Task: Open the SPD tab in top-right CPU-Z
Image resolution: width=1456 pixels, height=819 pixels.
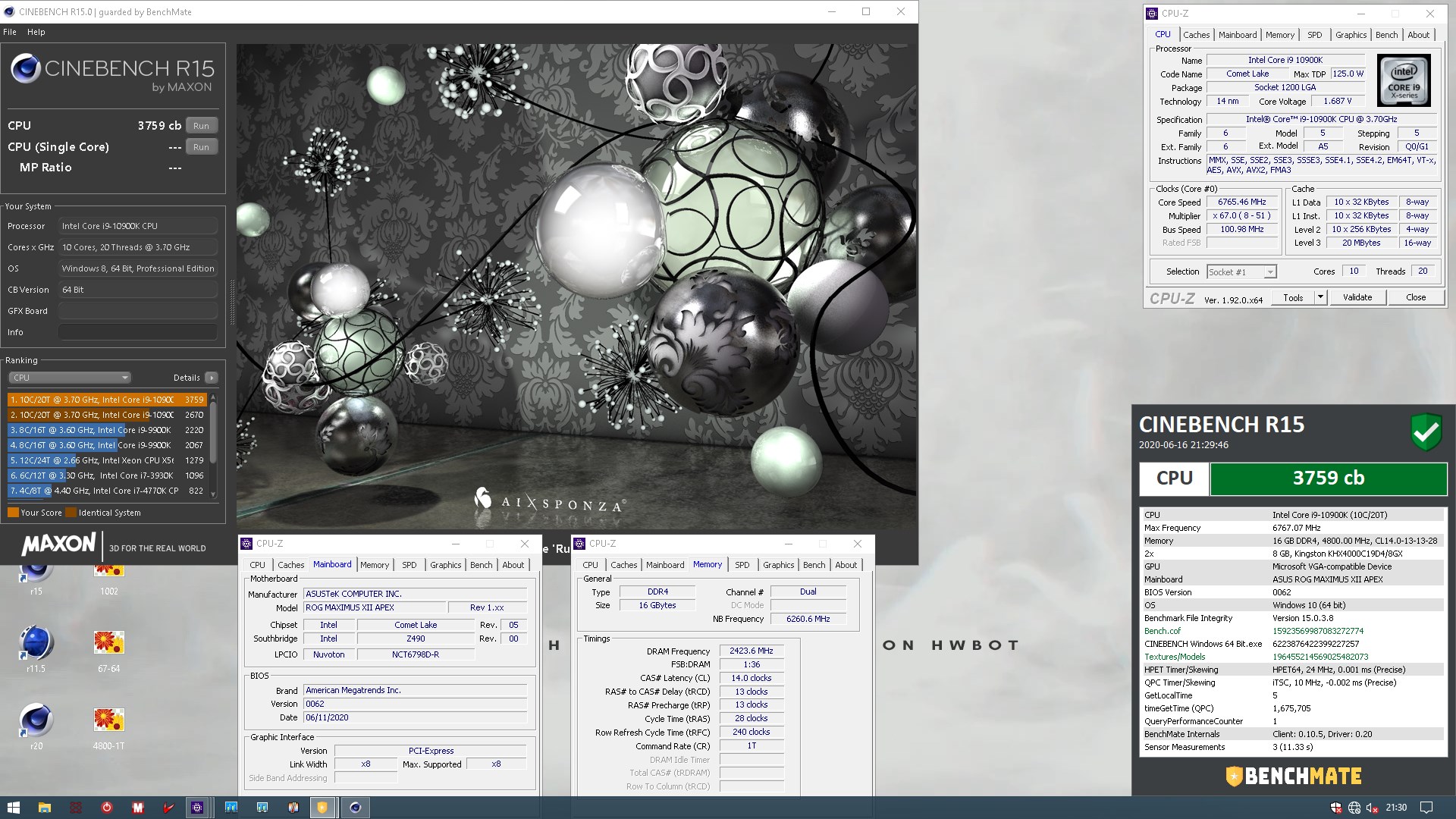Action: 1315,35
